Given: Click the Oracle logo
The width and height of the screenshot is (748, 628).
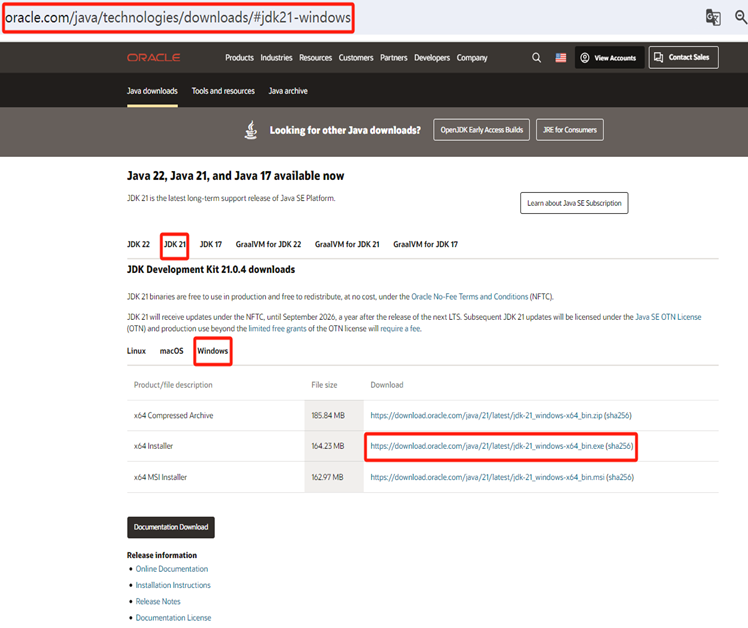Looking at the screenshot, I should pyautogui.click(x=154, y=58).
